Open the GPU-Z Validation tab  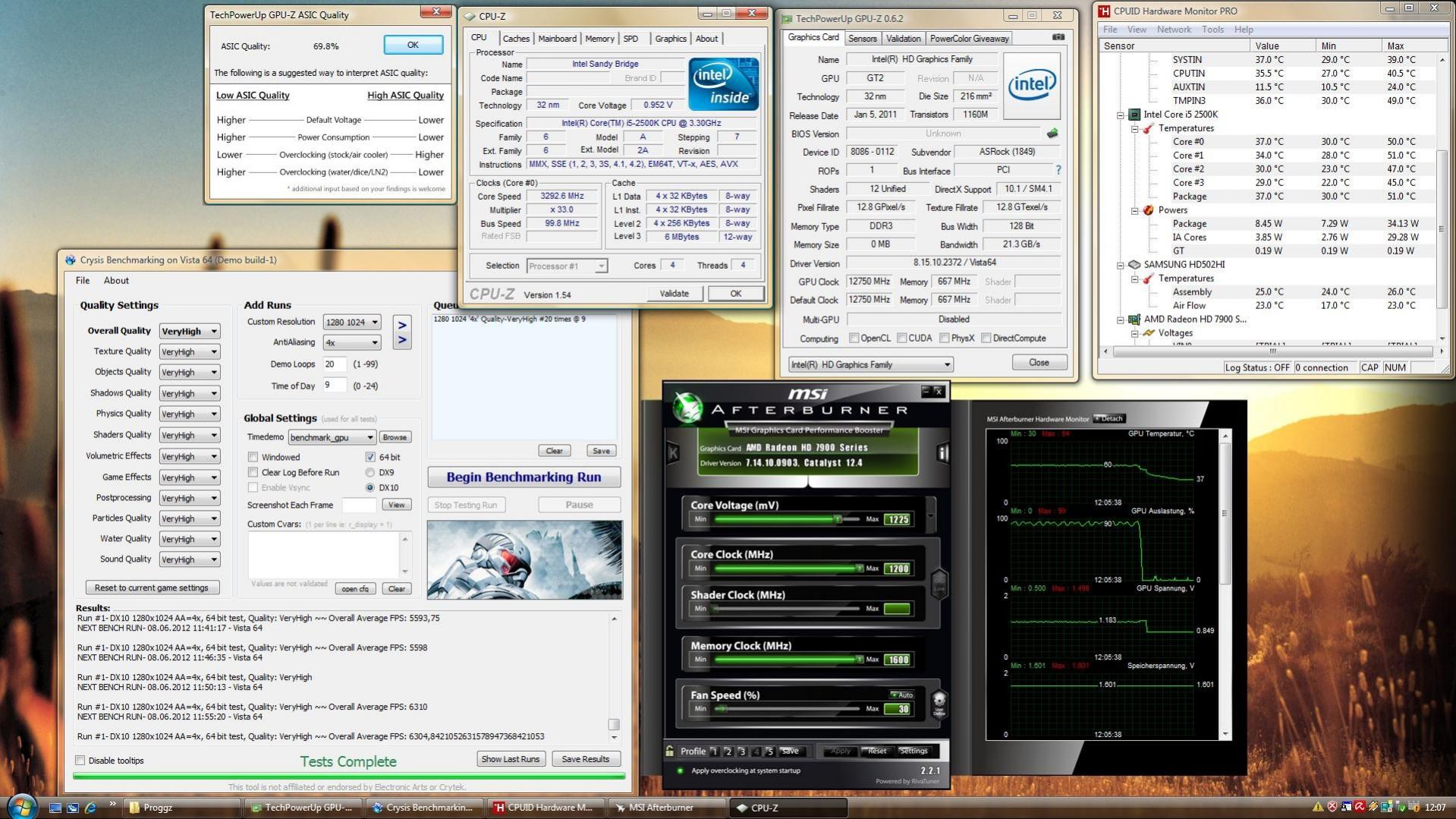[x=903, y=39]
